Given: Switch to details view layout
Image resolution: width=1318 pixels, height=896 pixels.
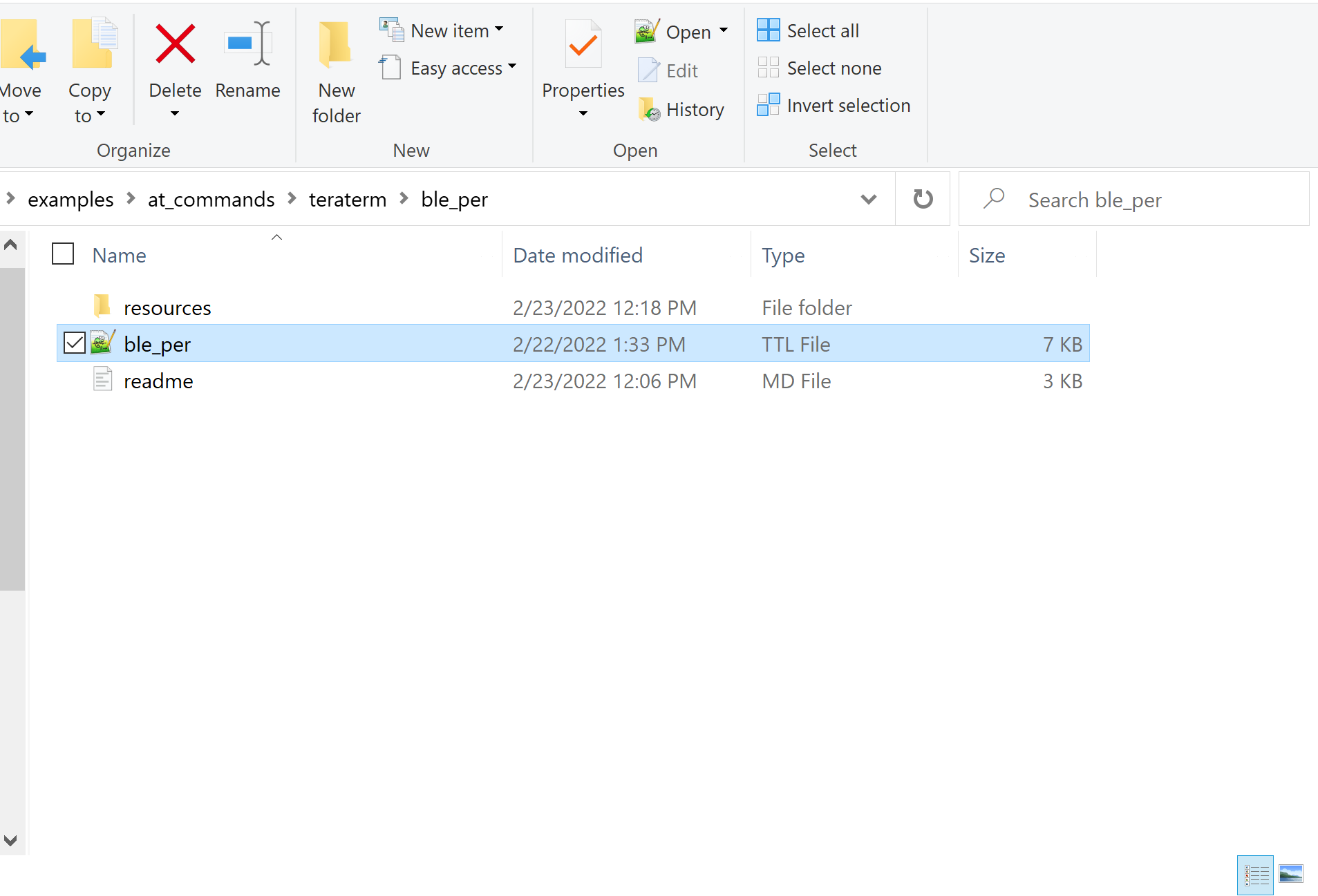Looking at the screenshot, I should point(1256,875).
